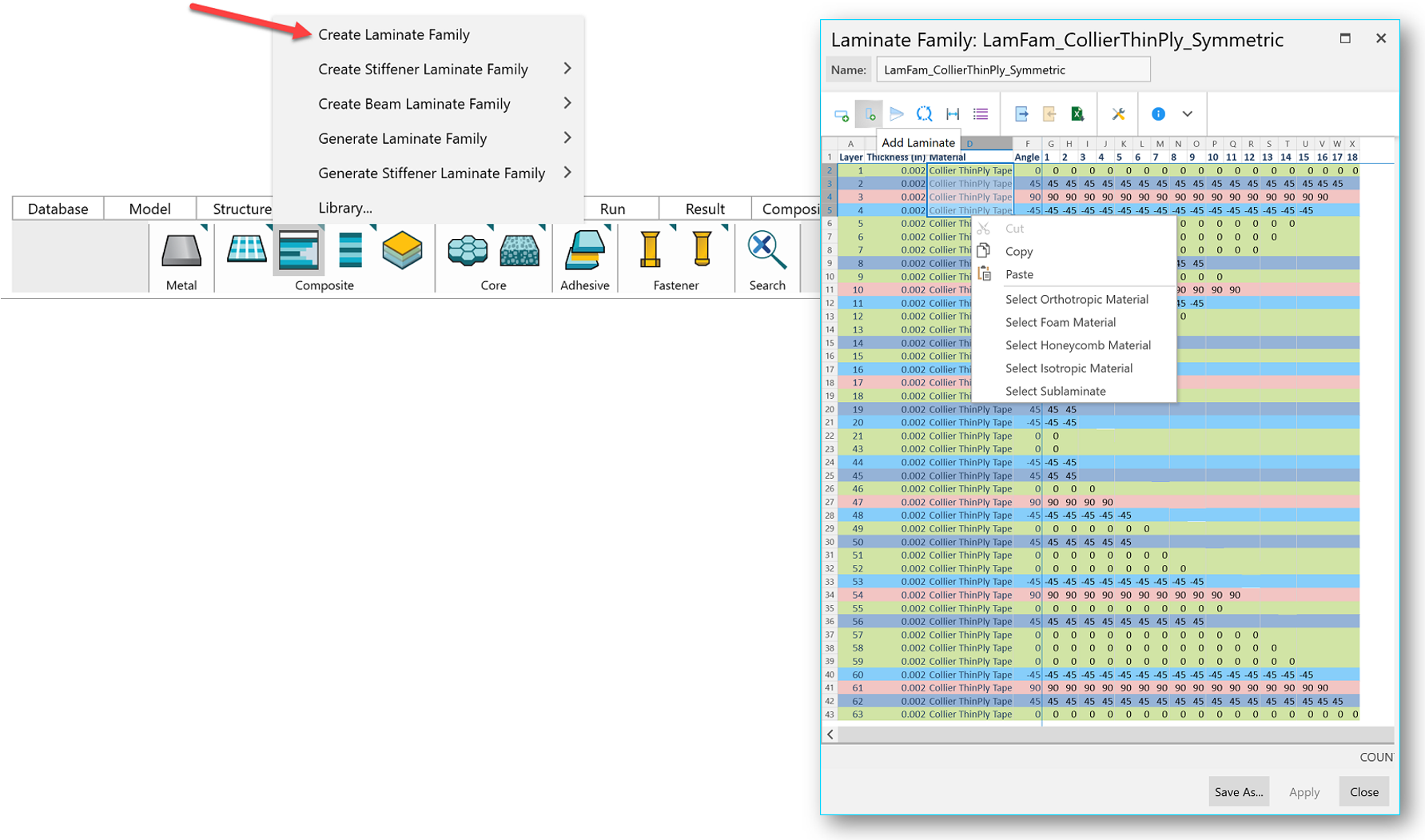The height and width of the screenshot is (840, 1425).
Task: Maximize the Laminate Family dialog
Action: (1345, 38)
